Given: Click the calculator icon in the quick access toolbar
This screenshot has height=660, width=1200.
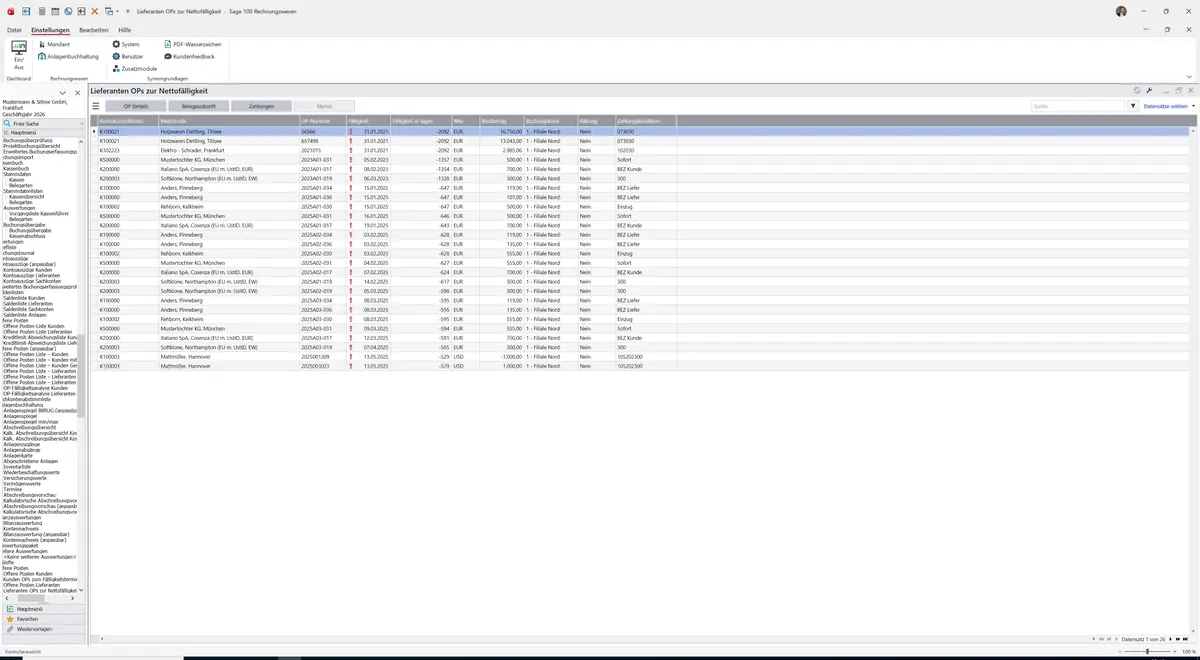Looking at the screenshot, I should pyautogui.click(x=42, y=11).
